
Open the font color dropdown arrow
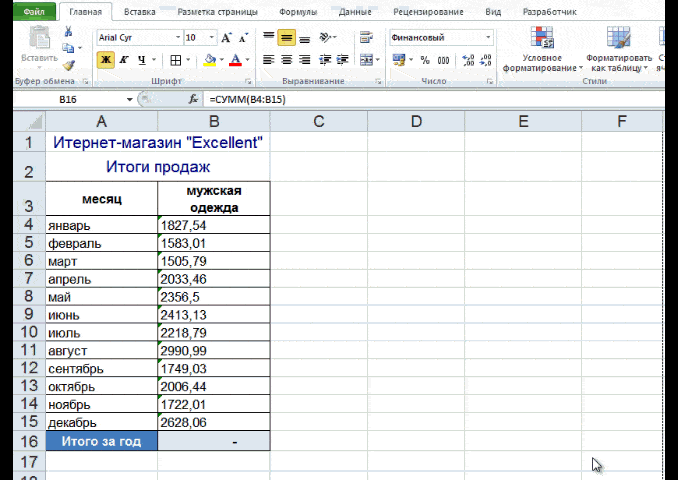pyautogui.click(x=247, y=60)
